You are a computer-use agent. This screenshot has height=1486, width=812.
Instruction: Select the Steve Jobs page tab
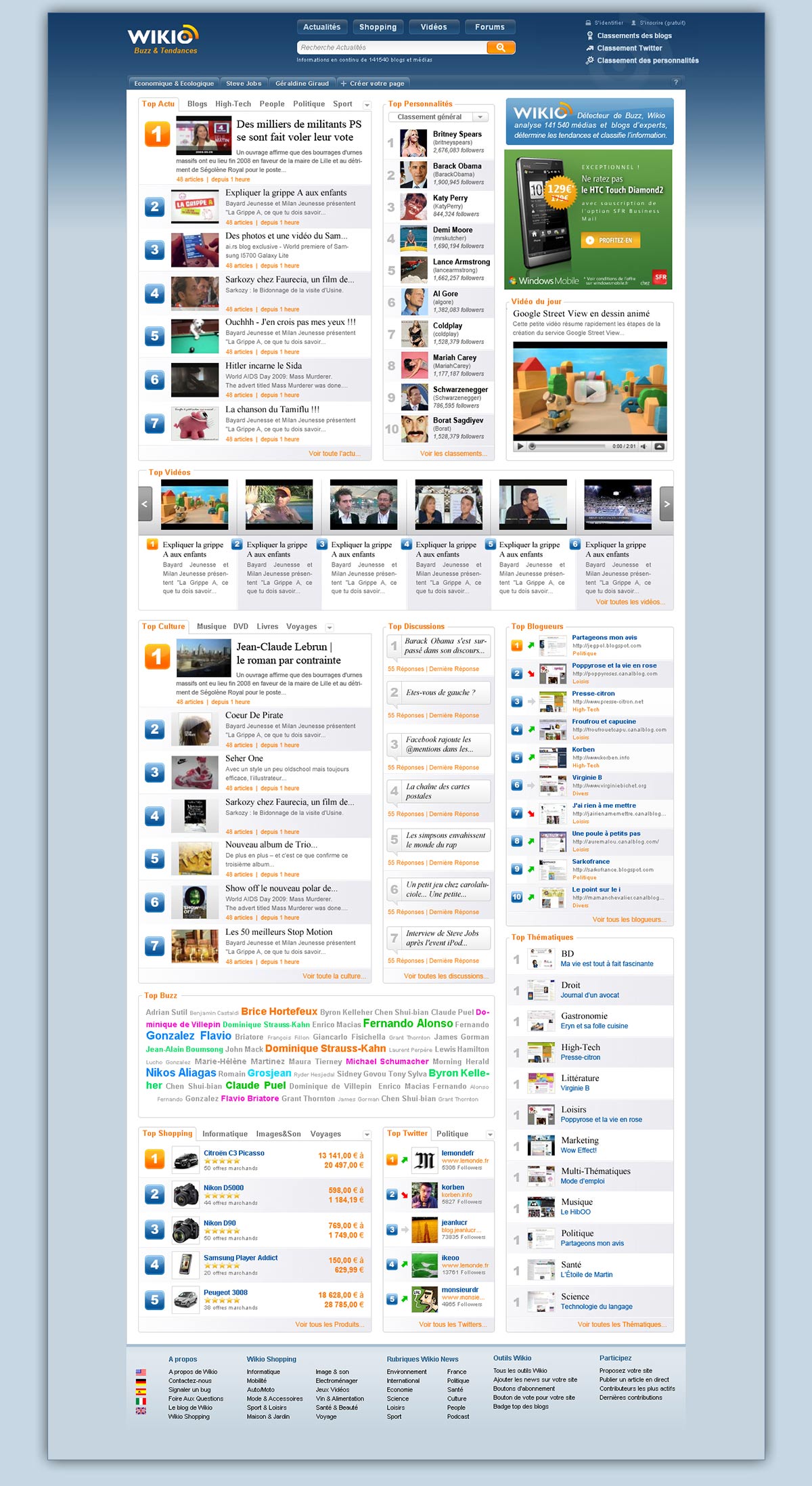pos(244,83)
